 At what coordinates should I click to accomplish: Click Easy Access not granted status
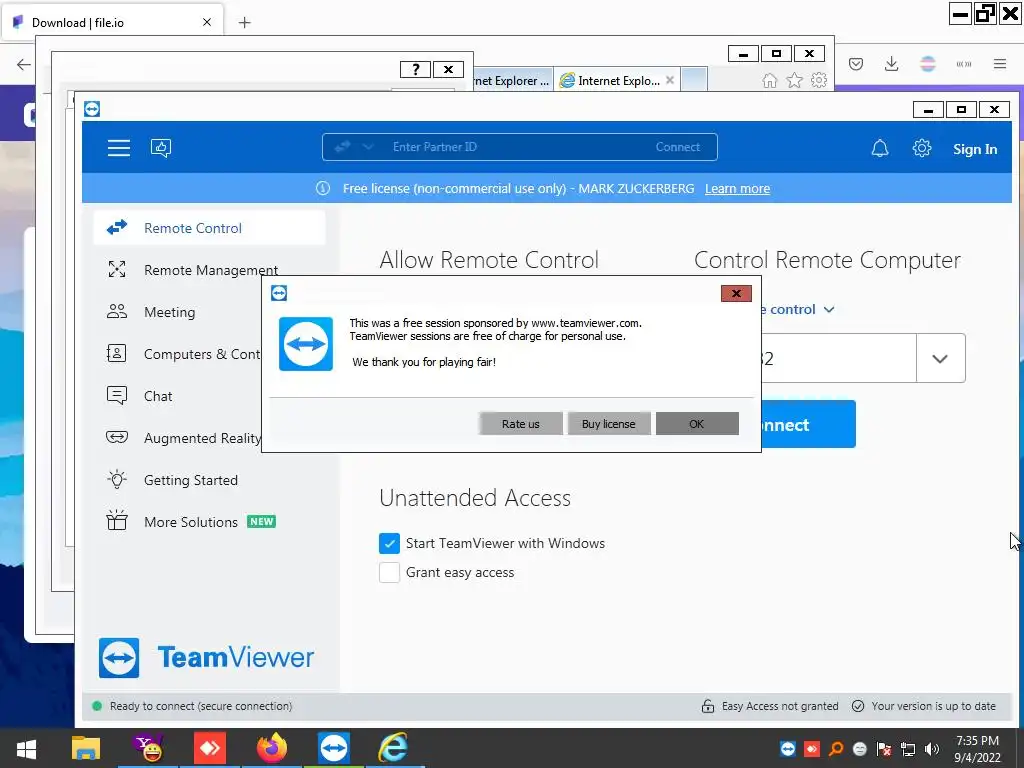click(780, 706)
